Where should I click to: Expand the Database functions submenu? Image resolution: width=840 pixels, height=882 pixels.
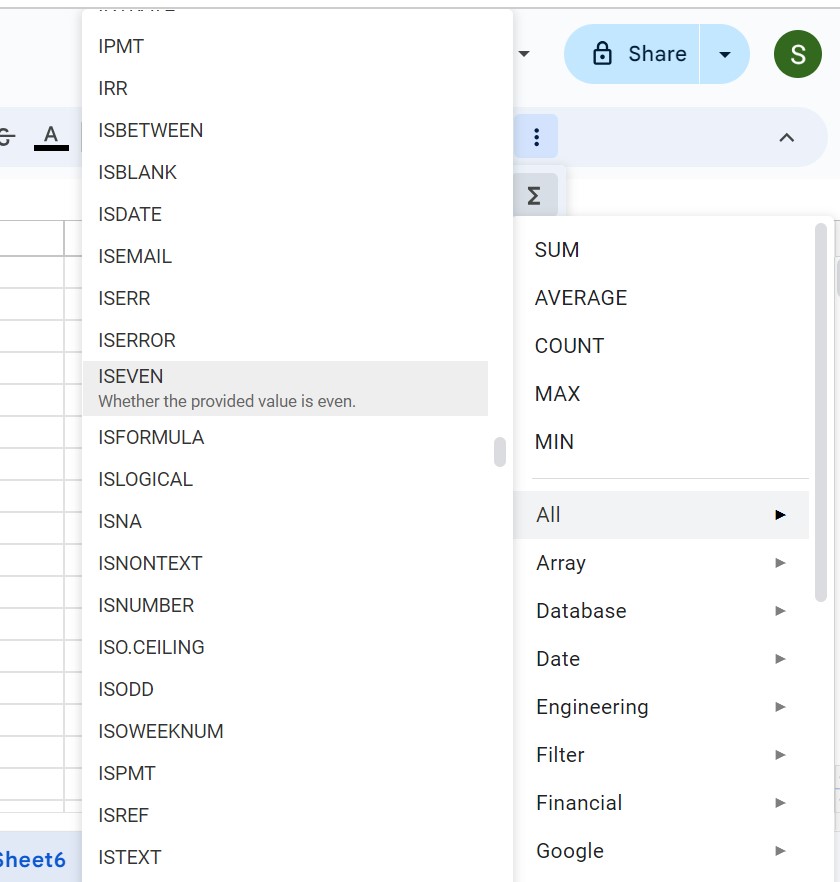[662, 611]
